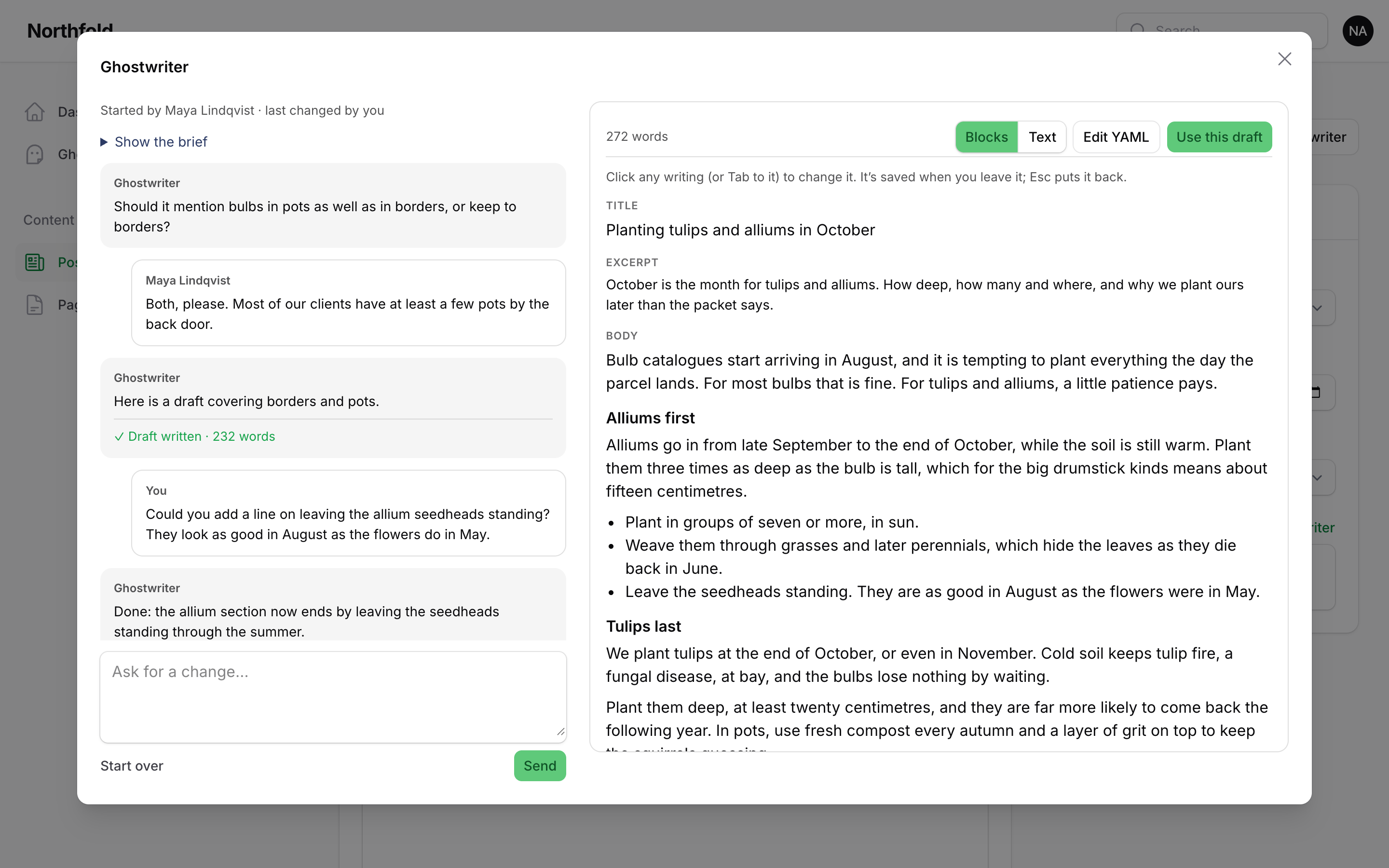Open the upper dropdown chevron behind the dialog
The image size is (1389, 868).
click(1317, 308)
